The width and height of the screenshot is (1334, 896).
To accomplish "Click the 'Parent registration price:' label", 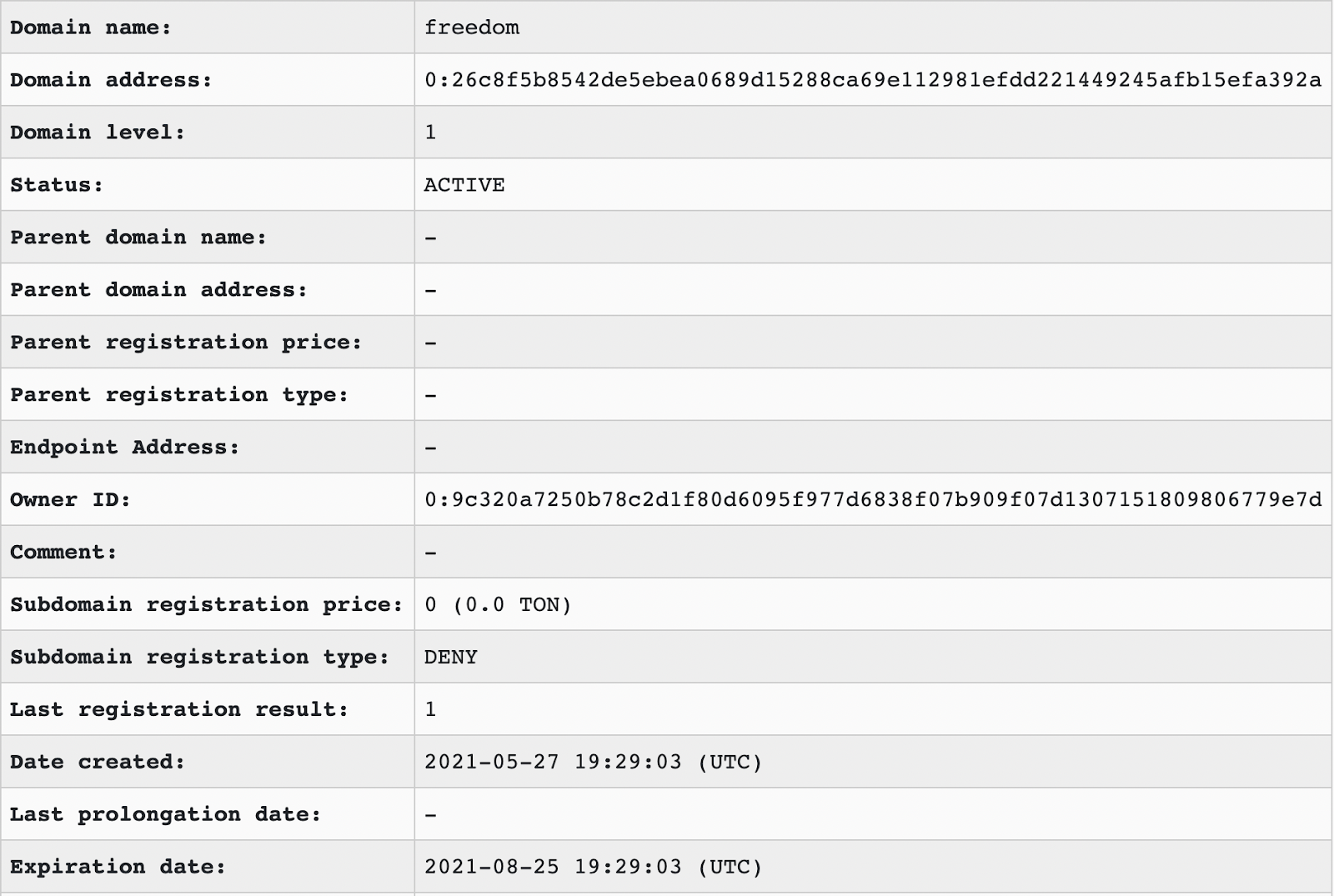I will pyautogui.click(x=186, y=343).
